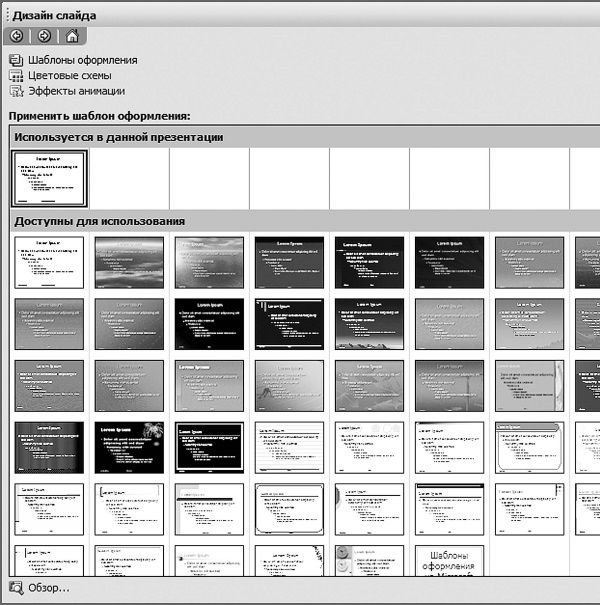Click the icon beside Цветовые схемы
Image resolution: width=600 pixels, height=605 pixels.
pyautogui.click(x=16, y=75)
